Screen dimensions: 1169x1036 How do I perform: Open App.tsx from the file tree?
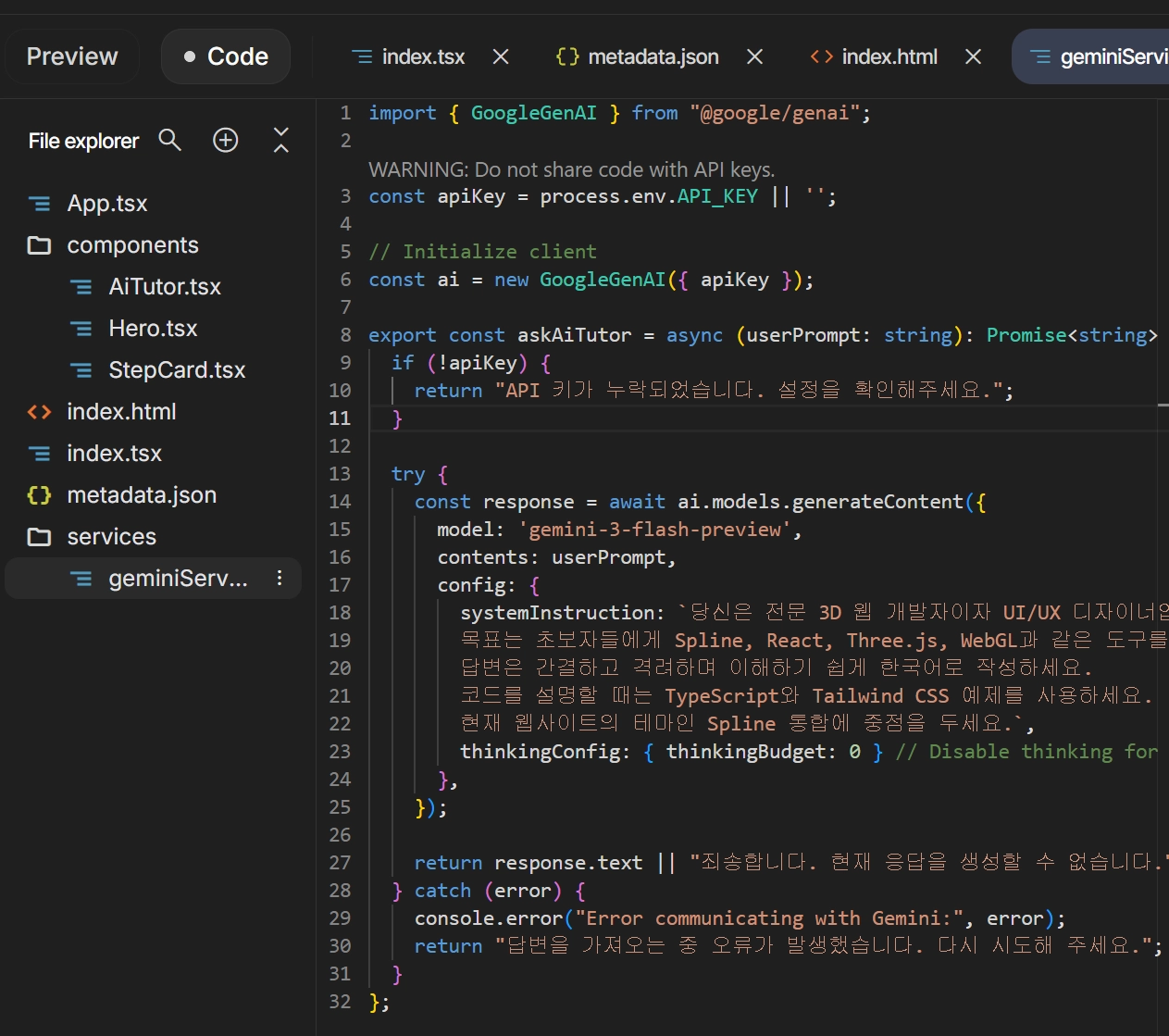tap(107, 204)
